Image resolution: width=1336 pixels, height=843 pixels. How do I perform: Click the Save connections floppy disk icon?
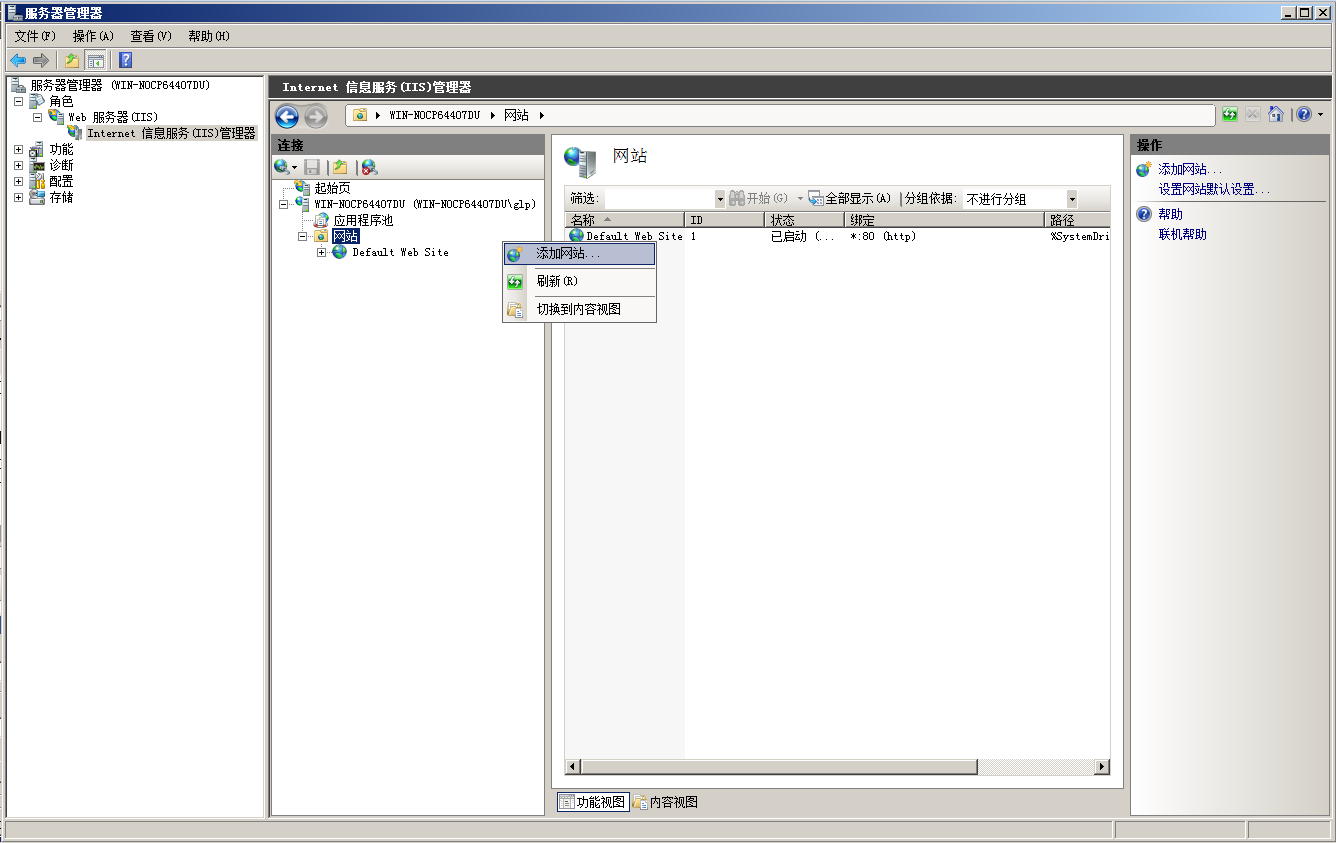312,168
